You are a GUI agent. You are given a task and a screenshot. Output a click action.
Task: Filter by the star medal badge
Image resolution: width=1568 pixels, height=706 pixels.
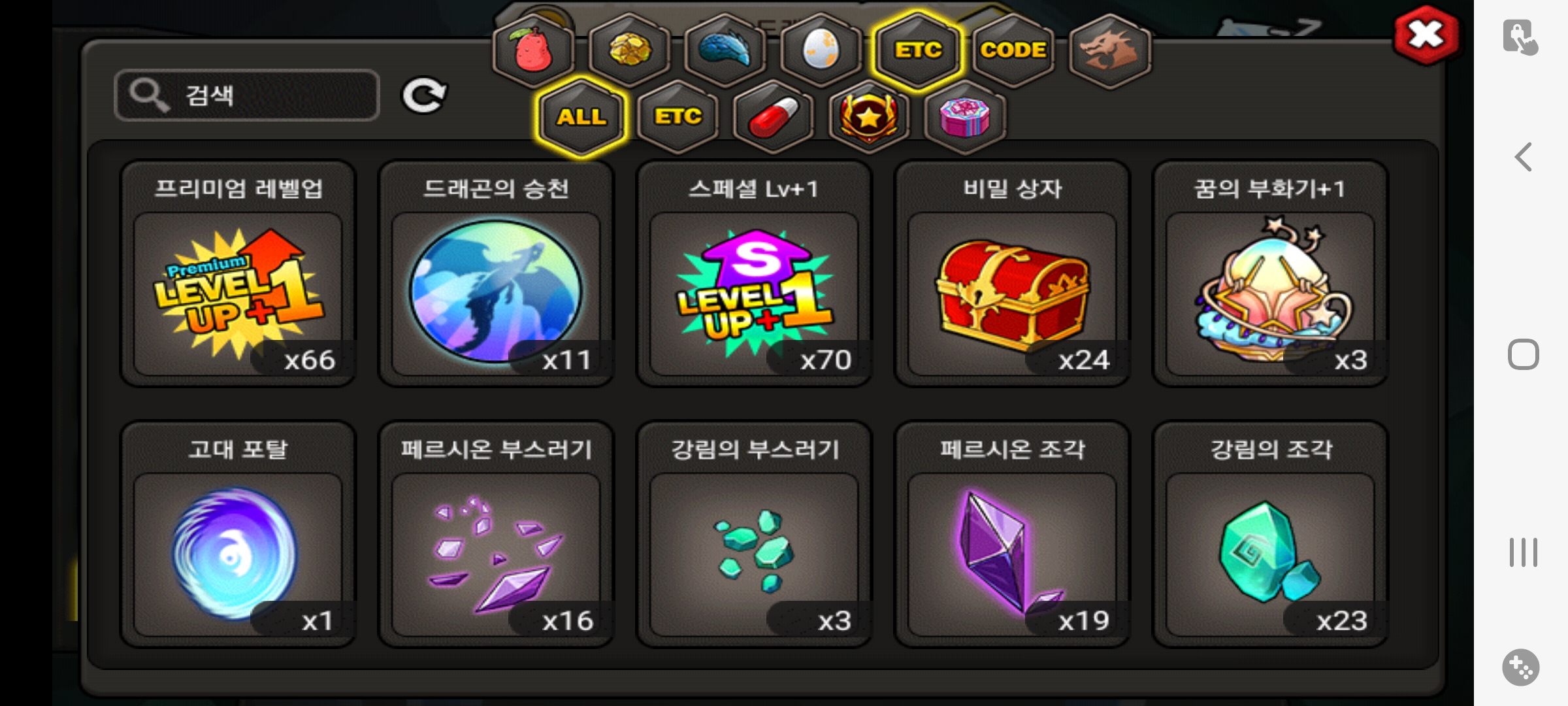click(x=869, y=118)
